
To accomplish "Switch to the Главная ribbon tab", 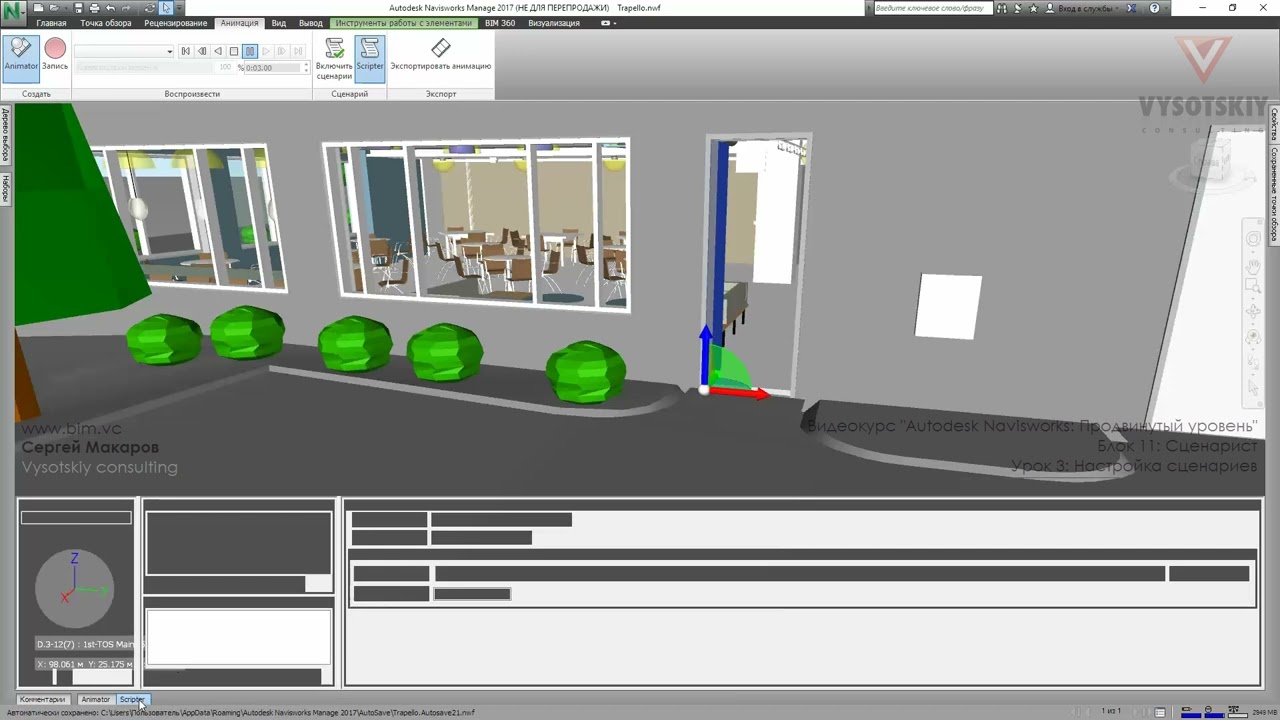I will point(51,23).
